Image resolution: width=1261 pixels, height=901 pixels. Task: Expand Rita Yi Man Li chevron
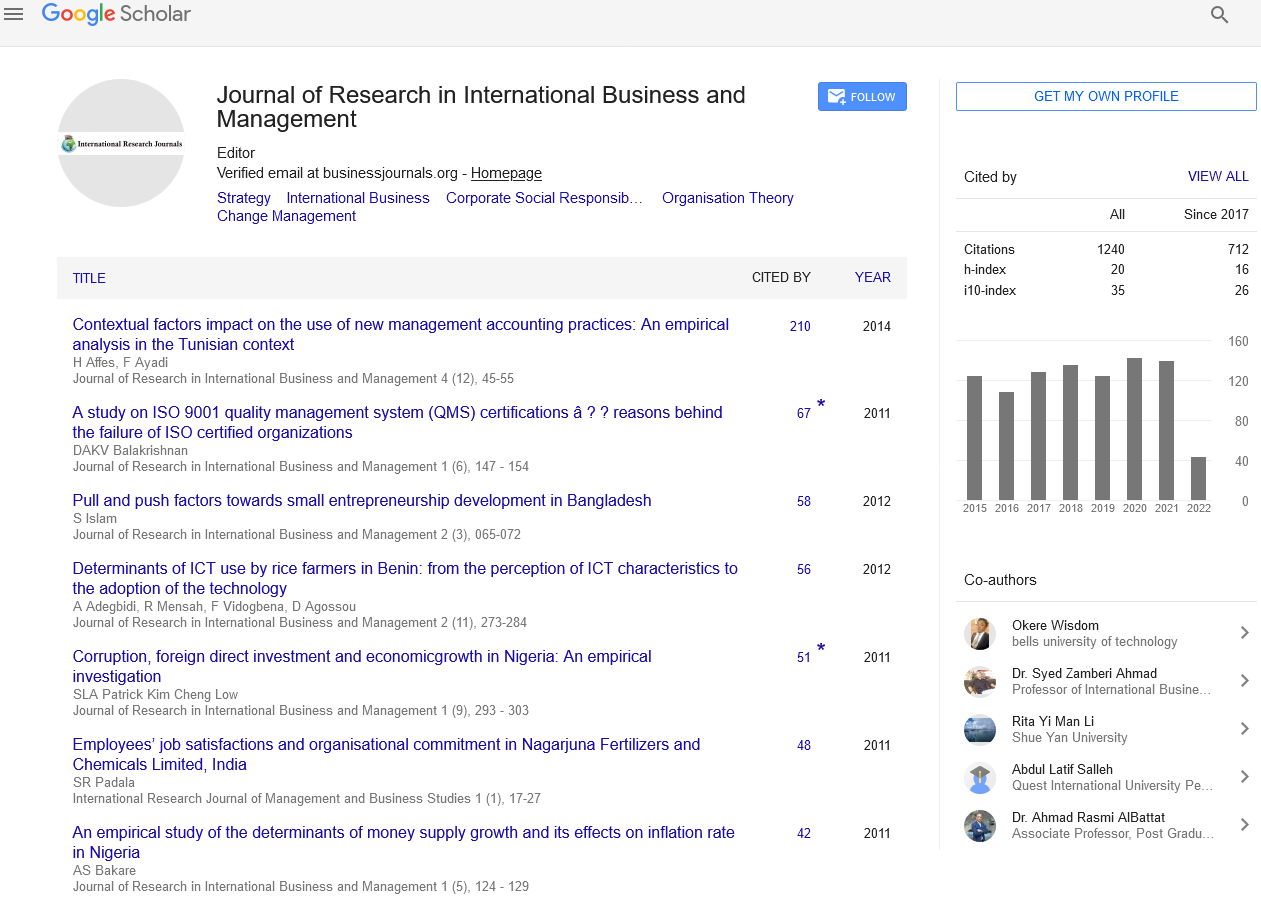(x=1245, y=728)
